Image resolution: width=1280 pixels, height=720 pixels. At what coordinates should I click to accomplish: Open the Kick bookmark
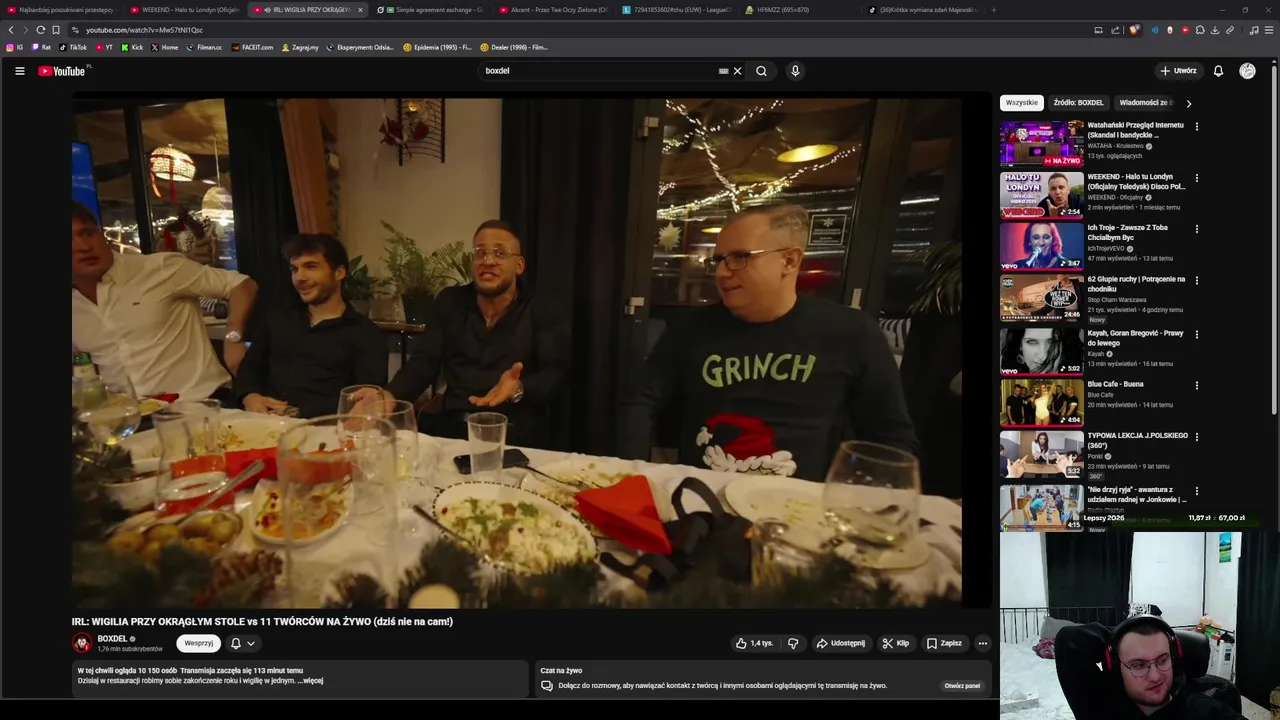click(x=132, y=47)
